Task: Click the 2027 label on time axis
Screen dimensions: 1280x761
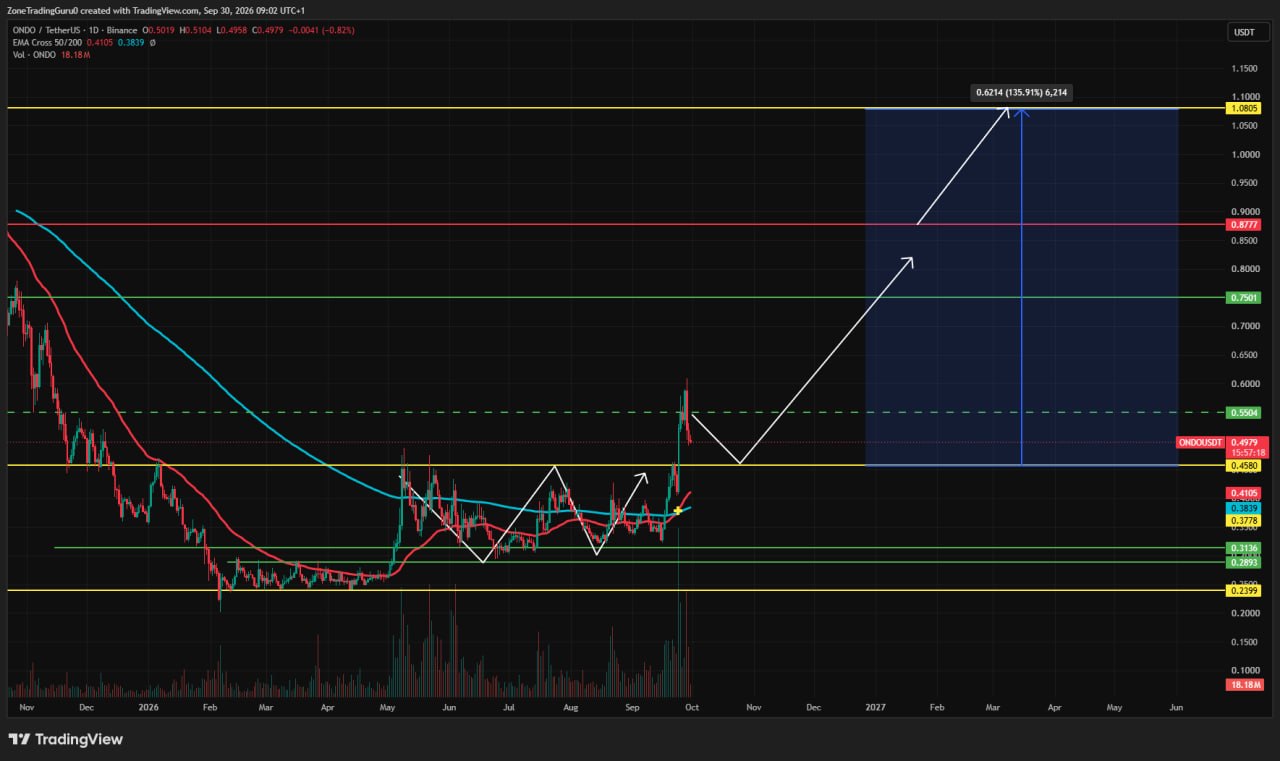Action: point(874,707)
